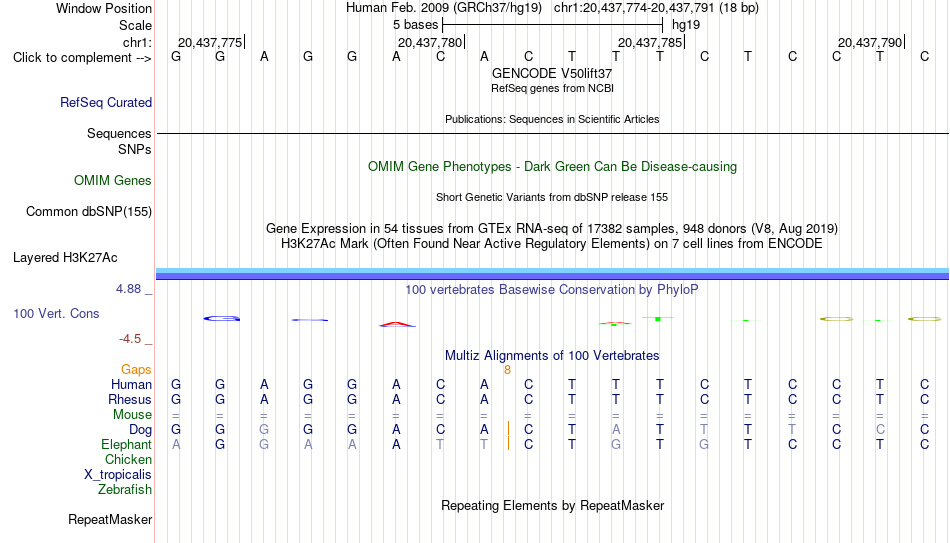Click the orange Gaps label
950x543 pixels.
click(136, 369)
